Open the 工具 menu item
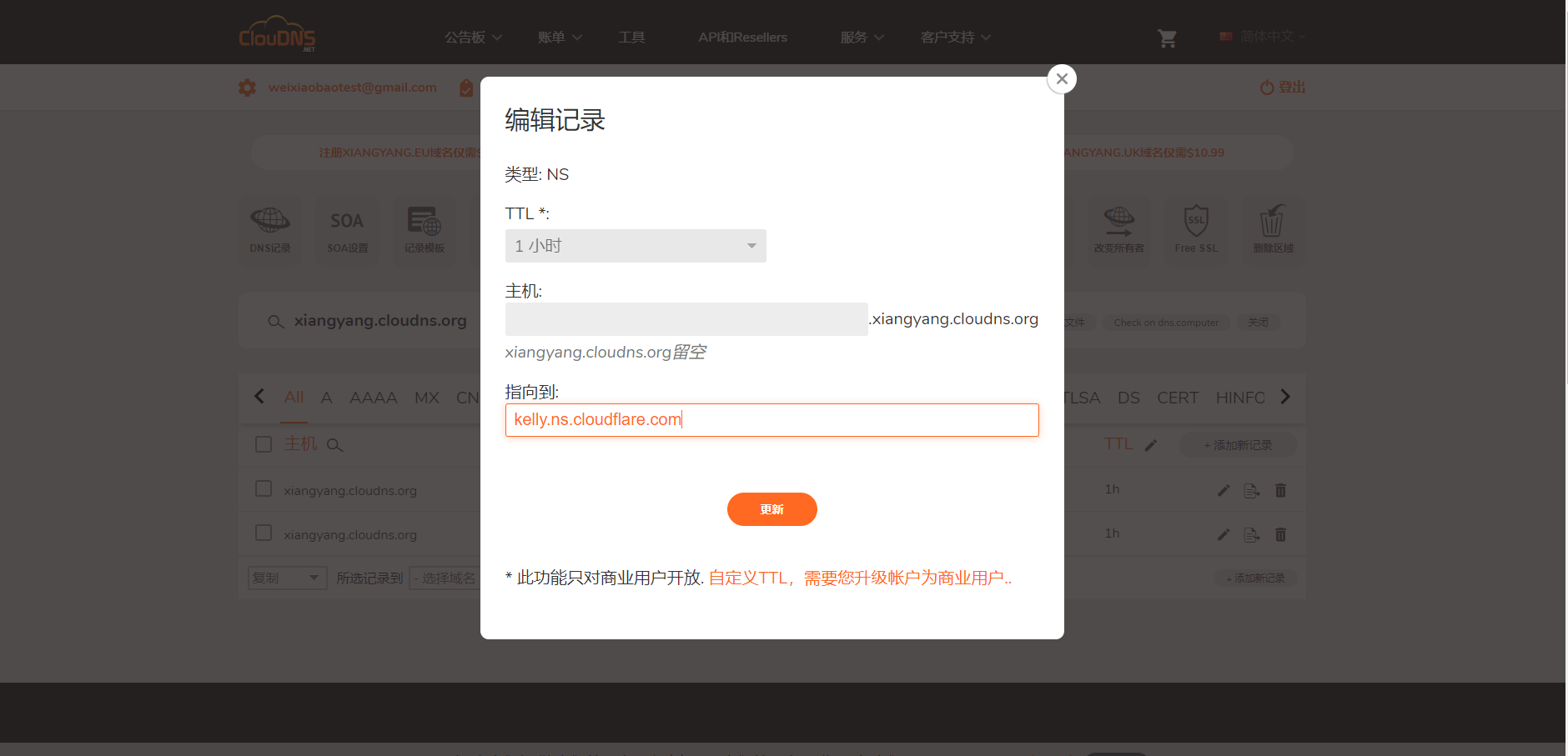This screenshot has width=1568, height=756. (x=631, y=38)
